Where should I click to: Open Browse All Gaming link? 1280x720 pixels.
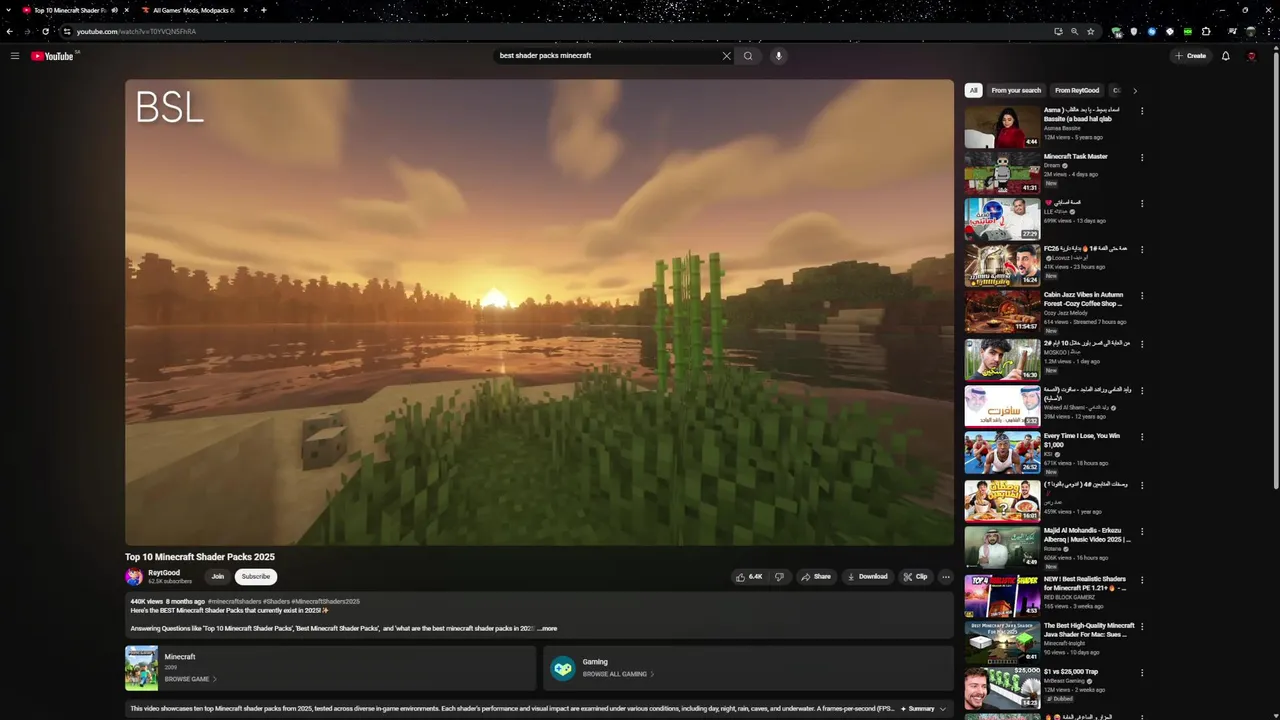coord(618,674)
